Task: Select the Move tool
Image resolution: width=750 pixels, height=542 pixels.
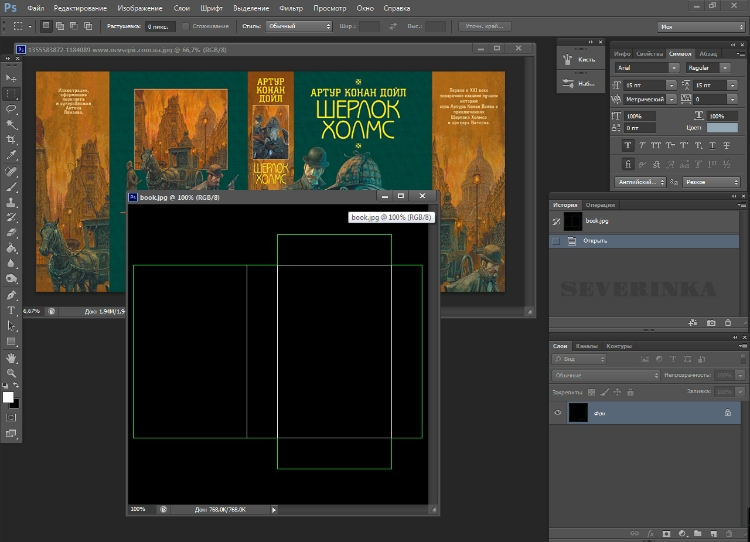Action: click(12, 77)
